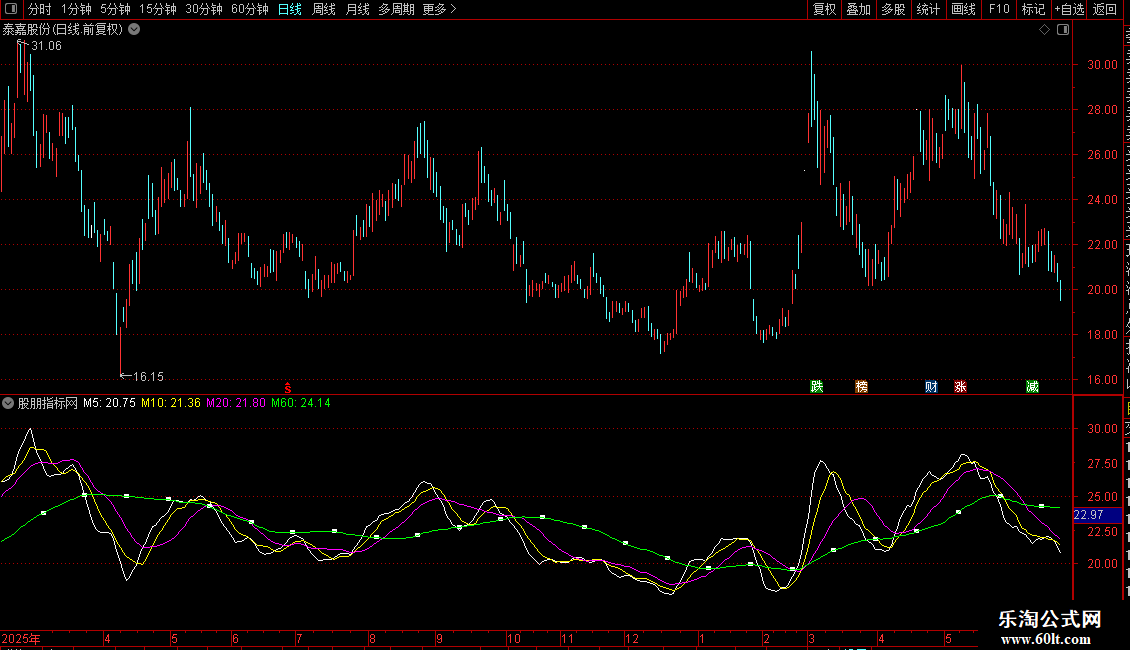Open dropdown beside 泰嘉股份 chart title

coord(134,30)
